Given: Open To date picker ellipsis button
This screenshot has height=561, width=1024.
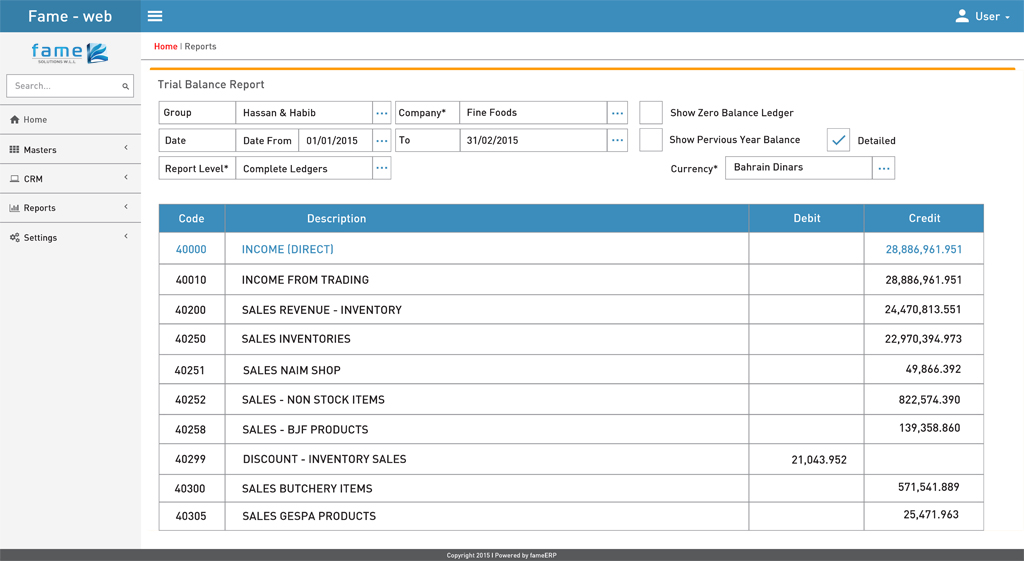Looking at the screenshot, I should (617, 140).
